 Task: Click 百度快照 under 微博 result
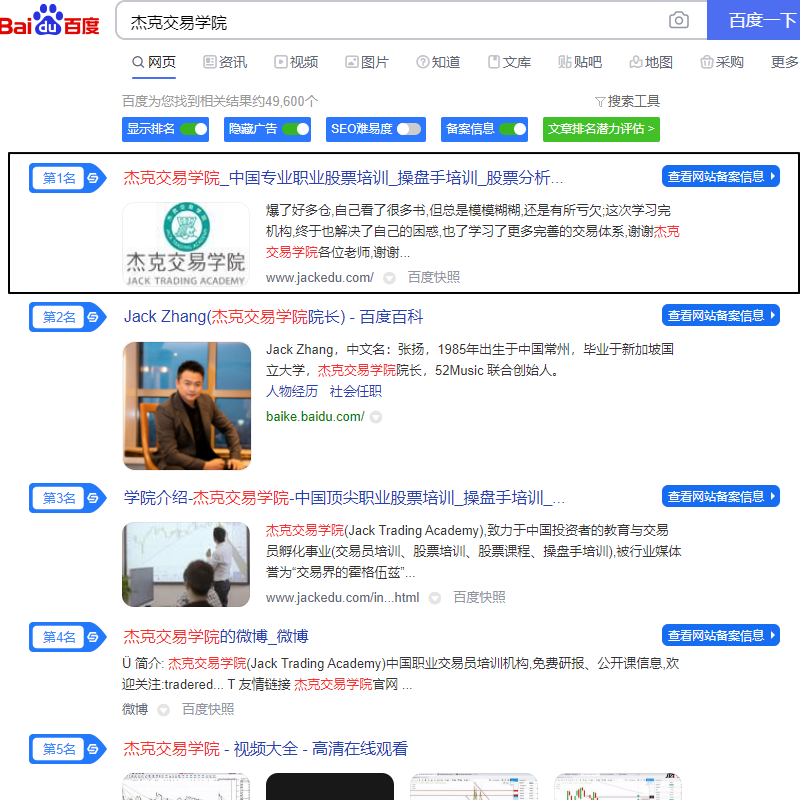[x=208, y=709]
